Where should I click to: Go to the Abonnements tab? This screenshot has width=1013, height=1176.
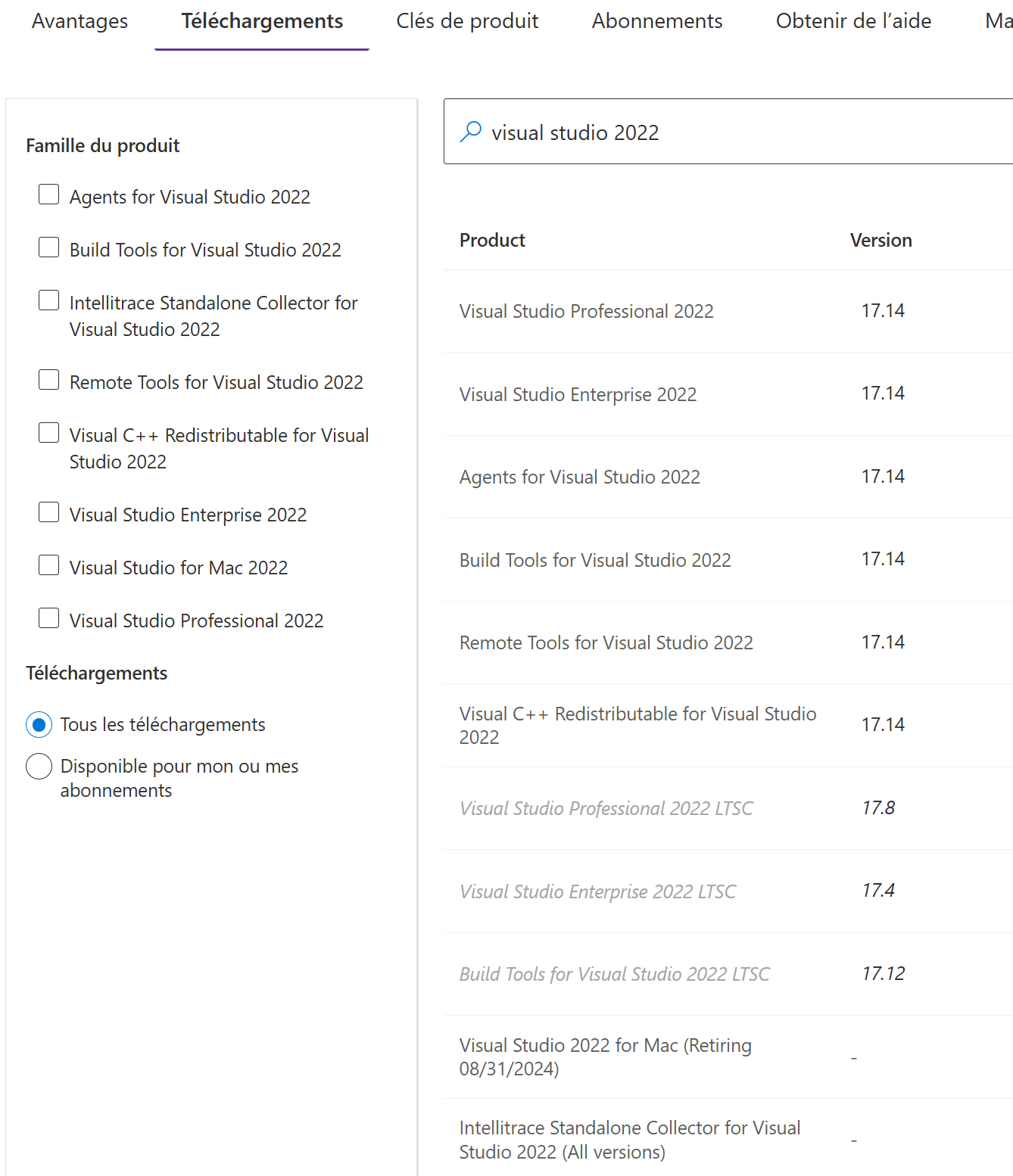coord(657,21)
